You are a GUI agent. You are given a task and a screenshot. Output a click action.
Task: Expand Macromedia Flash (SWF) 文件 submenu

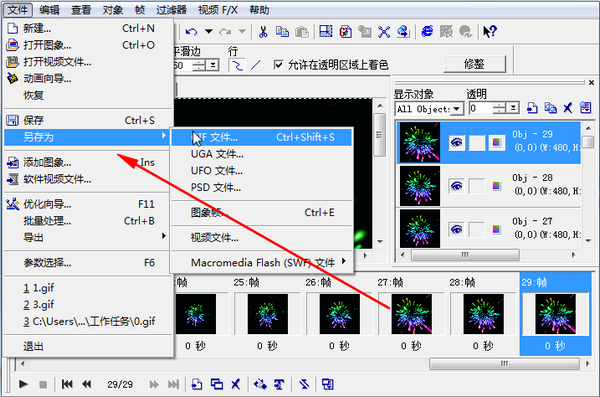[262, 263]
